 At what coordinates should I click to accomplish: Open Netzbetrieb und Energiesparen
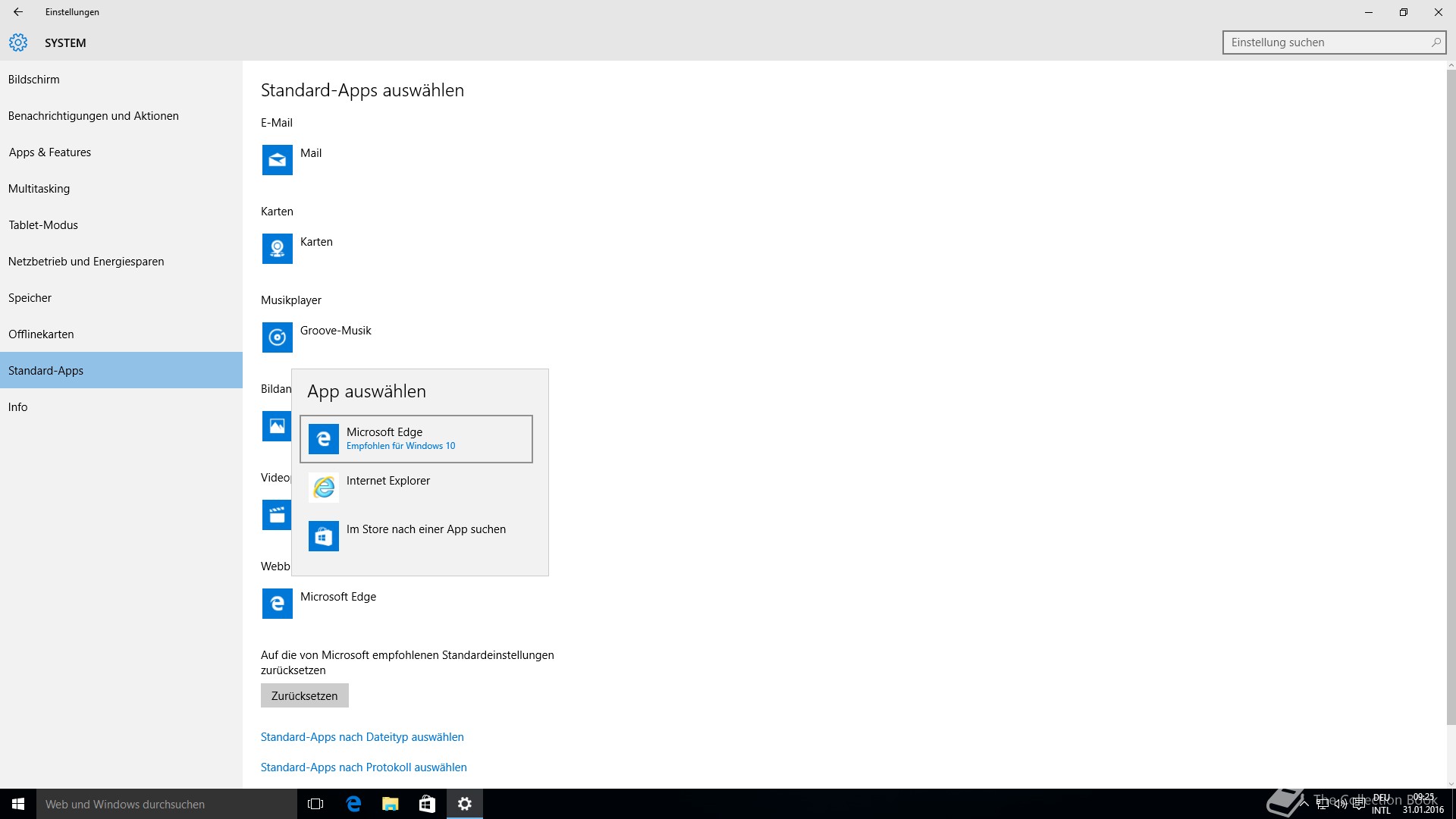coord(121,261)
